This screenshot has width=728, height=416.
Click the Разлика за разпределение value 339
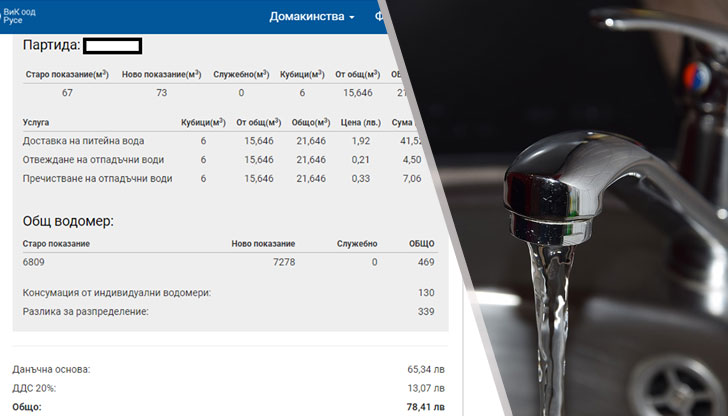(425, 312)
